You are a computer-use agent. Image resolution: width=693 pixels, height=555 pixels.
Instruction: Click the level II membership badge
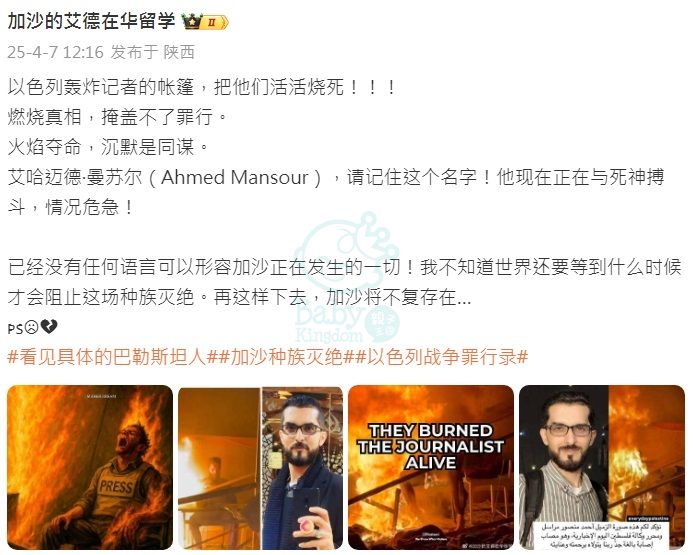pyautogui.click(x=215, y=22)
